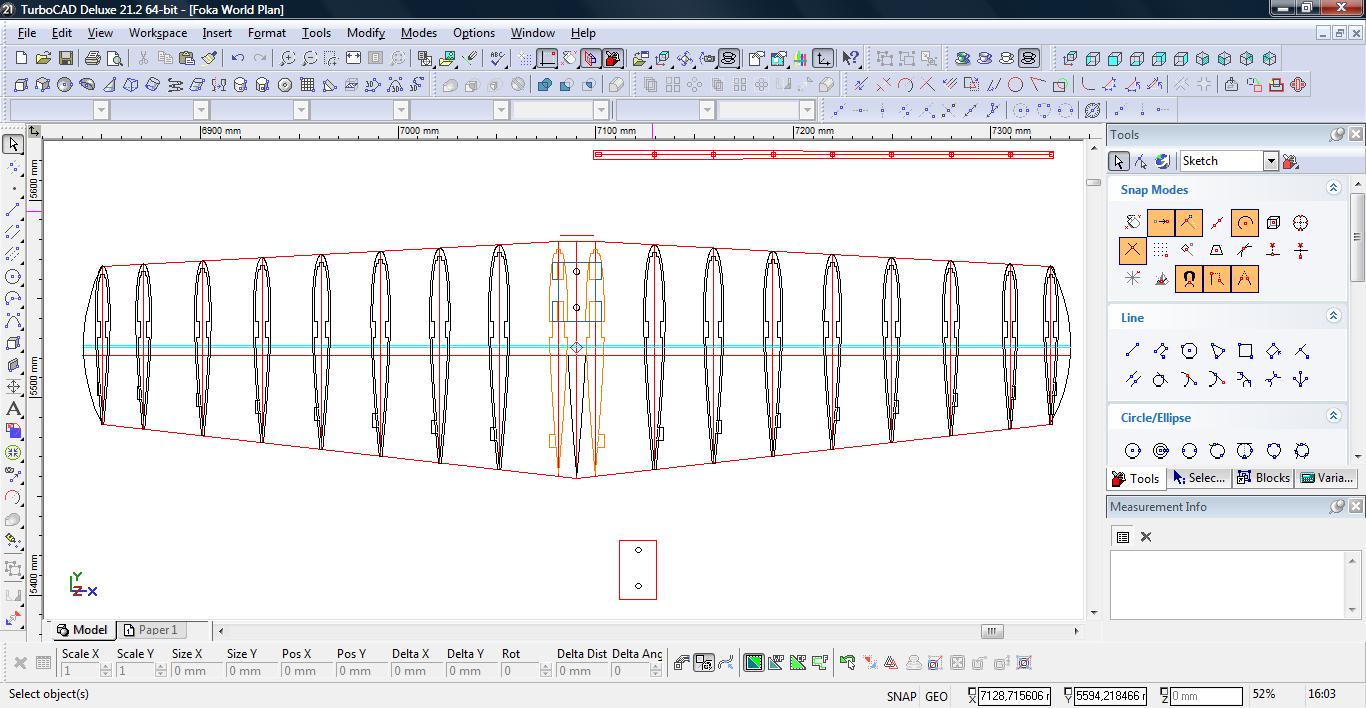The width and height of the screenshot is (1366, 708).
Task: Toggle SNAP in the status bar
Action: pos(900,696)
